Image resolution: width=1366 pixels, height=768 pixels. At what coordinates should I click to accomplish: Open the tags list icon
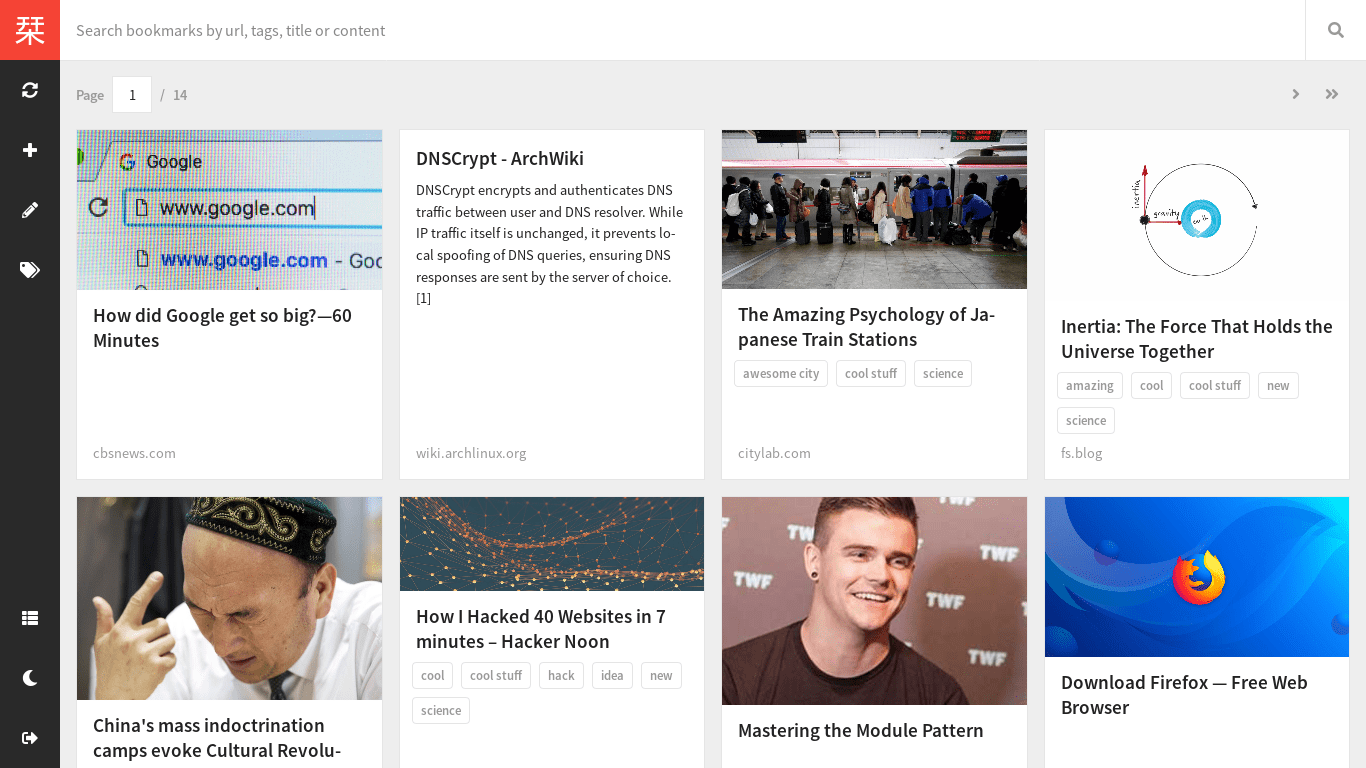(x=30, y=270)
